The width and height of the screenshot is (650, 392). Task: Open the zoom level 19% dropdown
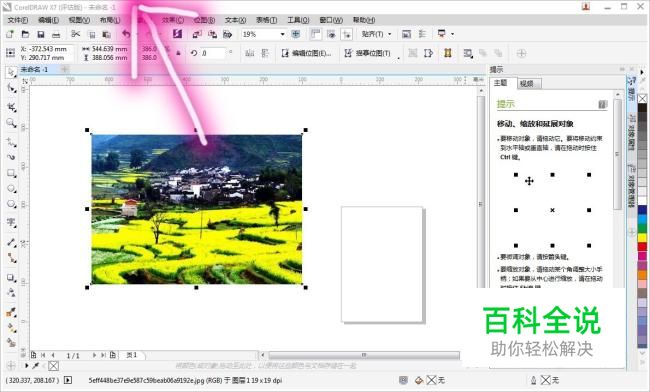[x=282, y=34]
